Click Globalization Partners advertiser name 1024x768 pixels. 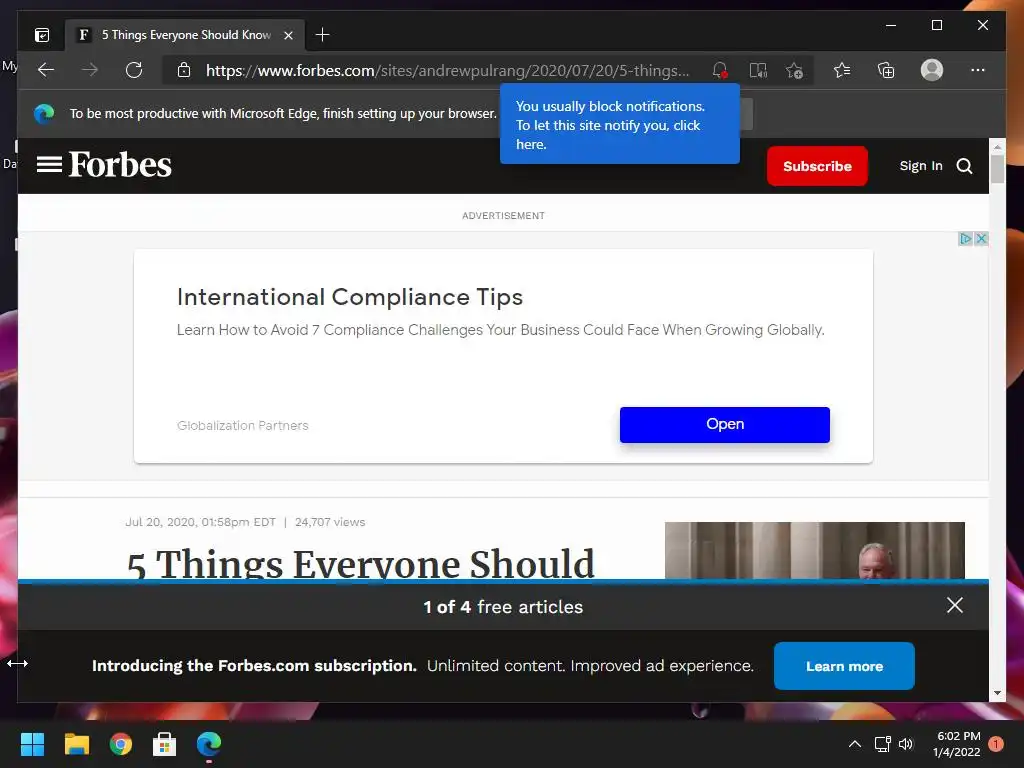click(x=242, y=425)
